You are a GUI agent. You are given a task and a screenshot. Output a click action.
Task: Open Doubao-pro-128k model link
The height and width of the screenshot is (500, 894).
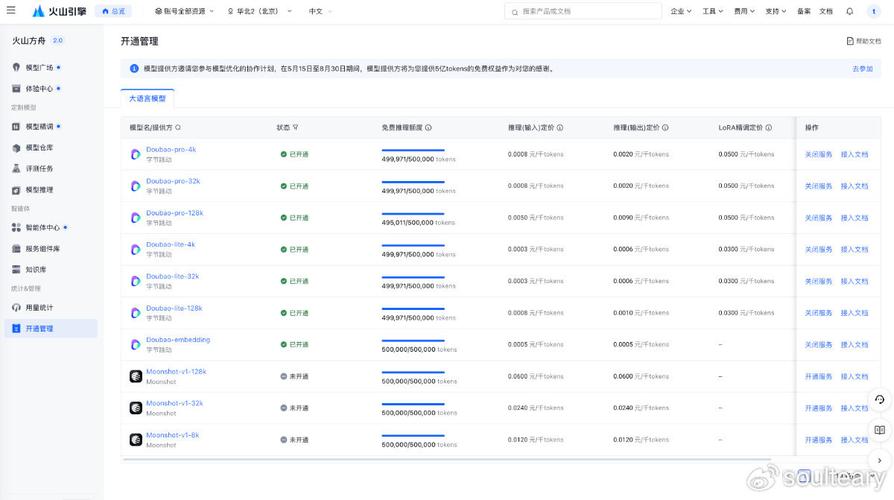click(174, 213)
